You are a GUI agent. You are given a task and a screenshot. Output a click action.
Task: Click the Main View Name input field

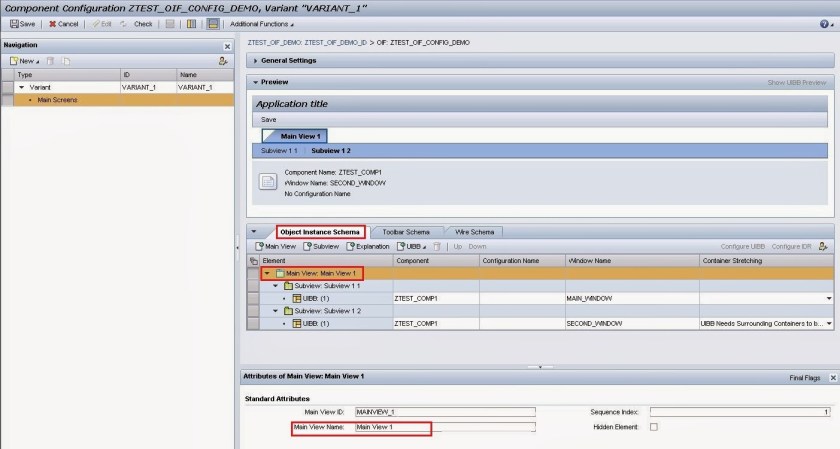(x=445, y=427)
